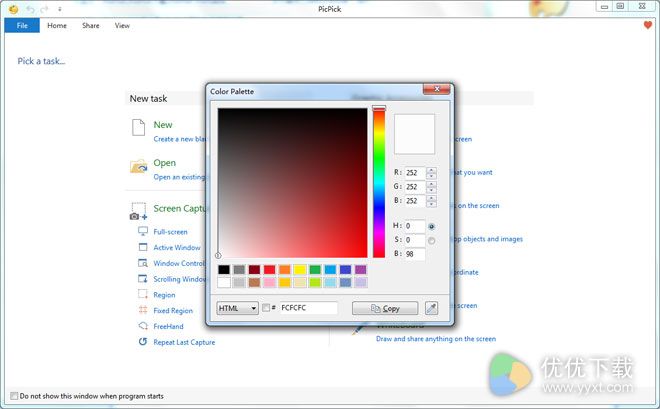Click the FreeHand lasso icon
The width and height of the screenshot is (660, 409).
[x=143, y=326]
